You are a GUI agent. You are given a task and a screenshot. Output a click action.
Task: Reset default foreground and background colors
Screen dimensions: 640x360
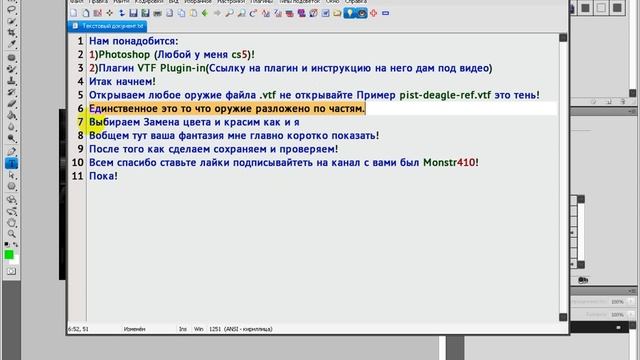coord(7,244)
